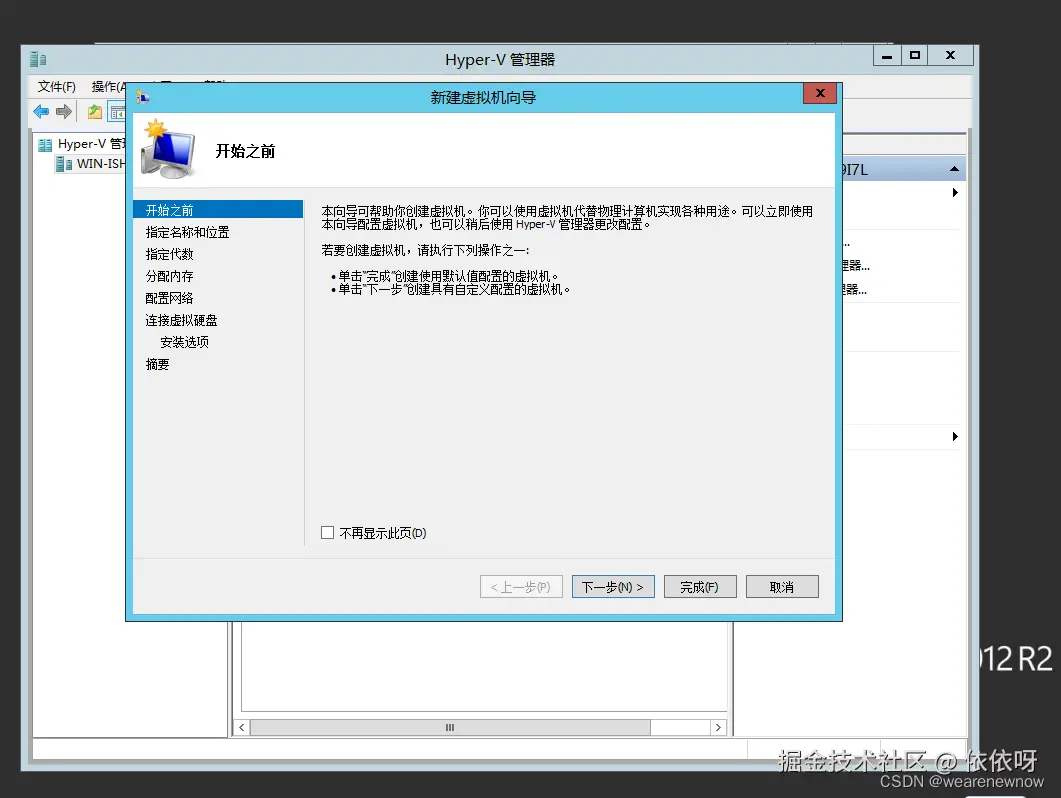Image resolution: width=1061 pixels, height=798 pixels.
Task: Select '安装选项' wizard sub-step
Action: pos(184,342)
